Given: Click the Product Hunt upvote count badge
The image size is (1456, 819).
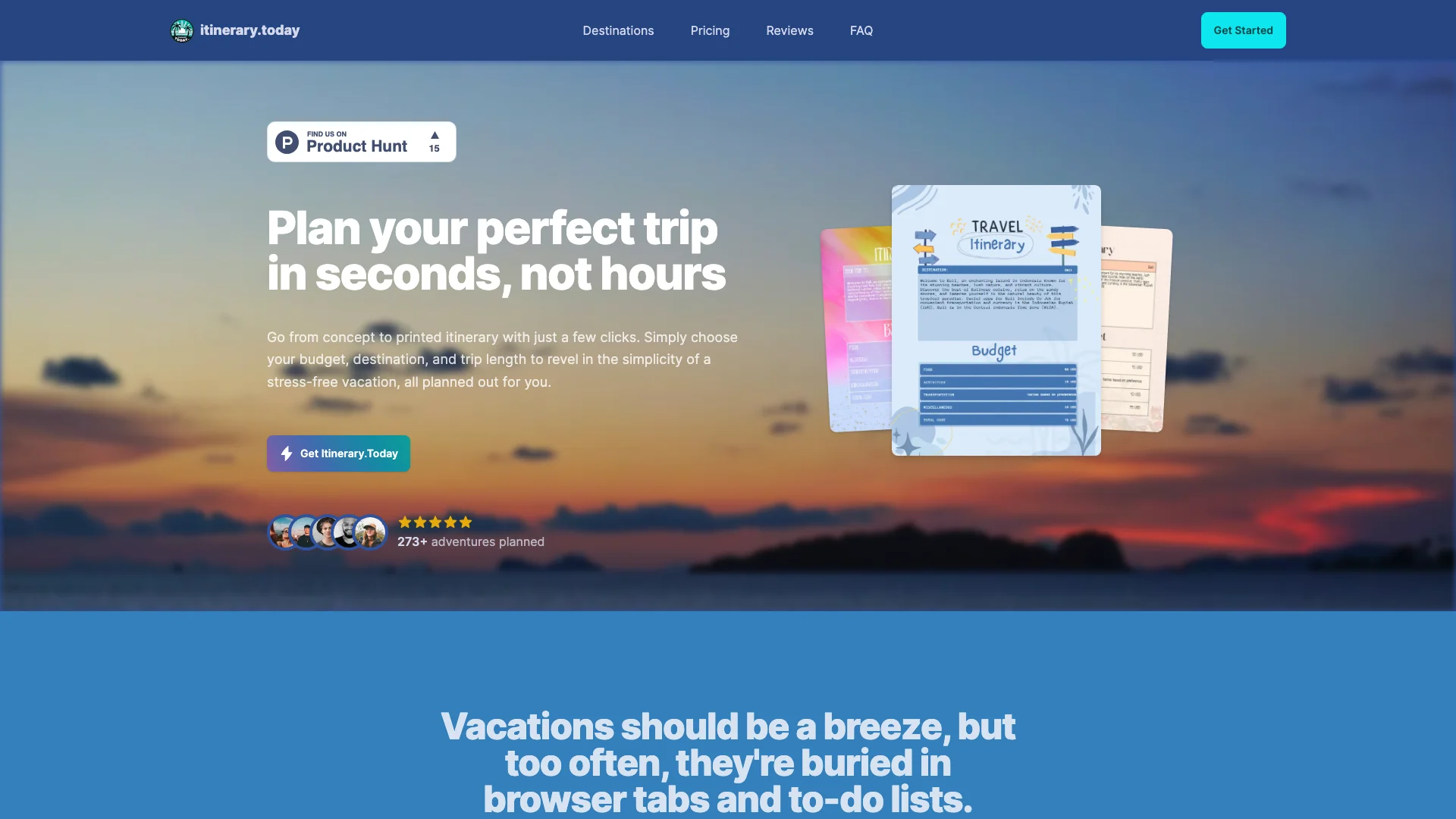Looking at the screenshot, I should tap(433, 141).
